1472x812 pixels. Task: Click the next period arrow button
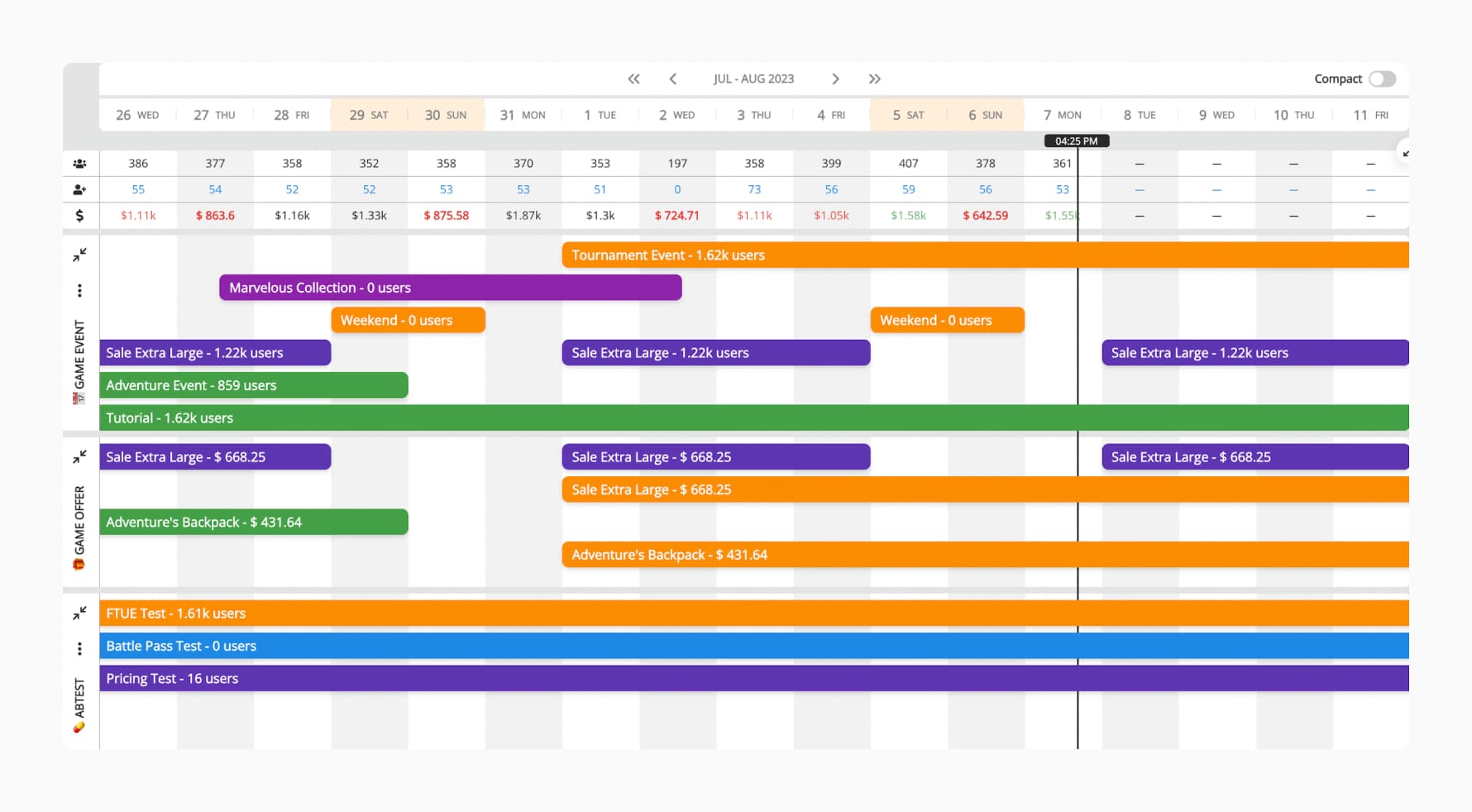(x=836, y=79)
